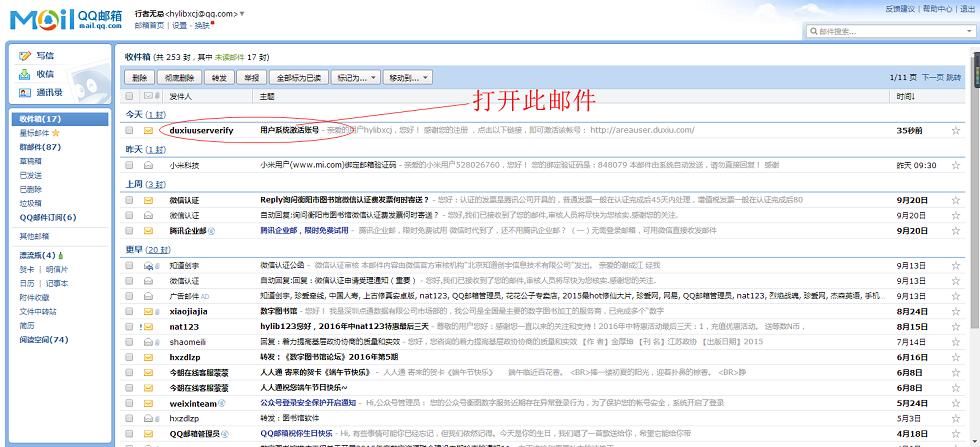Open QQ邮件订阅(6)
This screenshot has width=980, height=447.
48,218
